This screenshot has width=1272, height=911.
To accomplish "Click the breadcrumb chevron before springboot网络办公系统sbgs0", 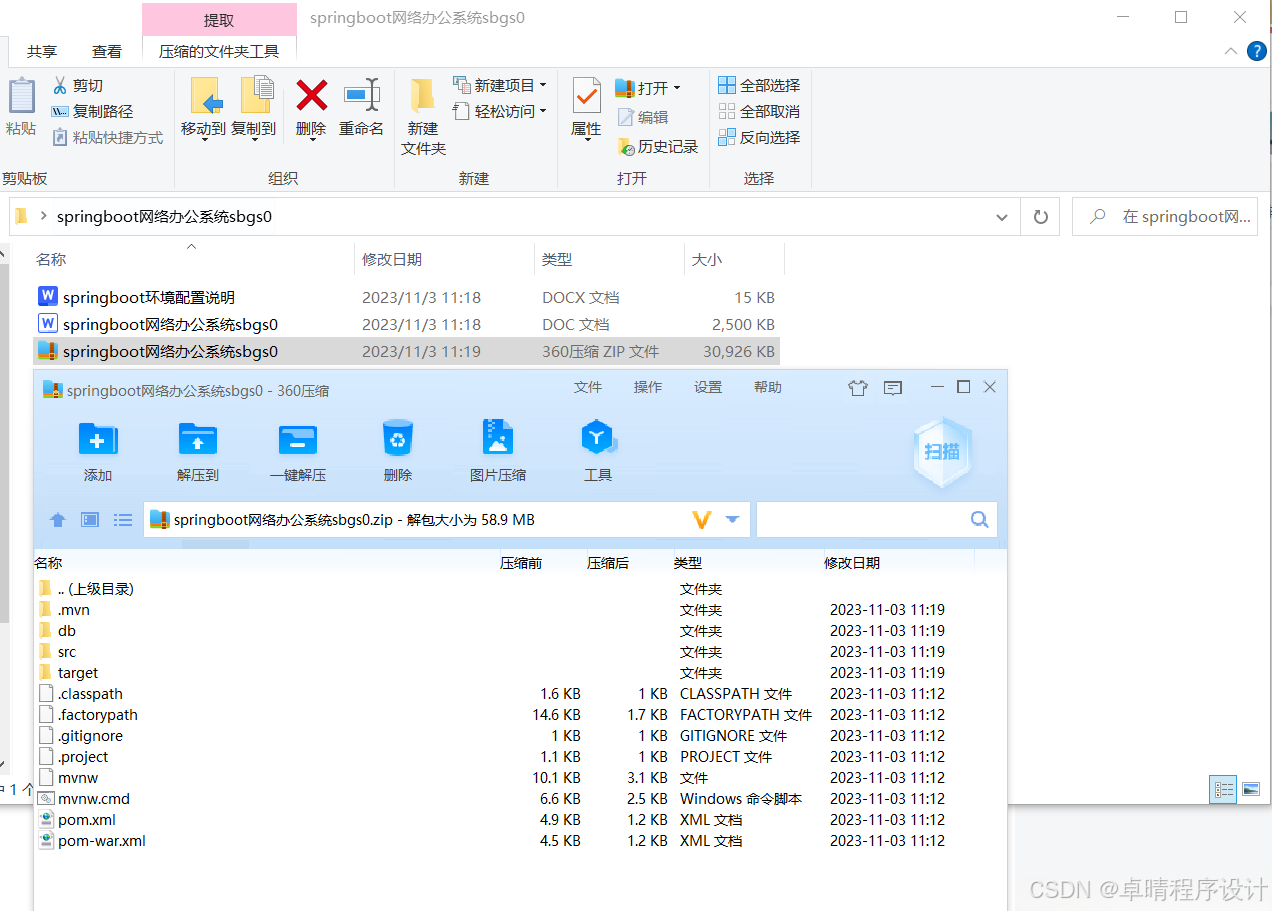I will point(43,216).
